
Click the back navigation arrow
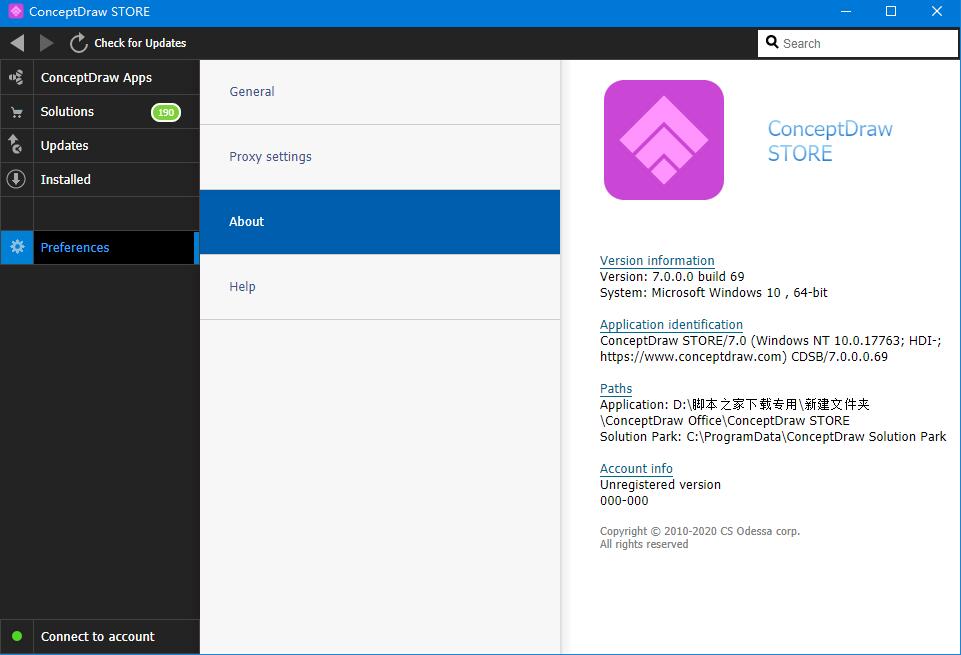click(17, 43)
